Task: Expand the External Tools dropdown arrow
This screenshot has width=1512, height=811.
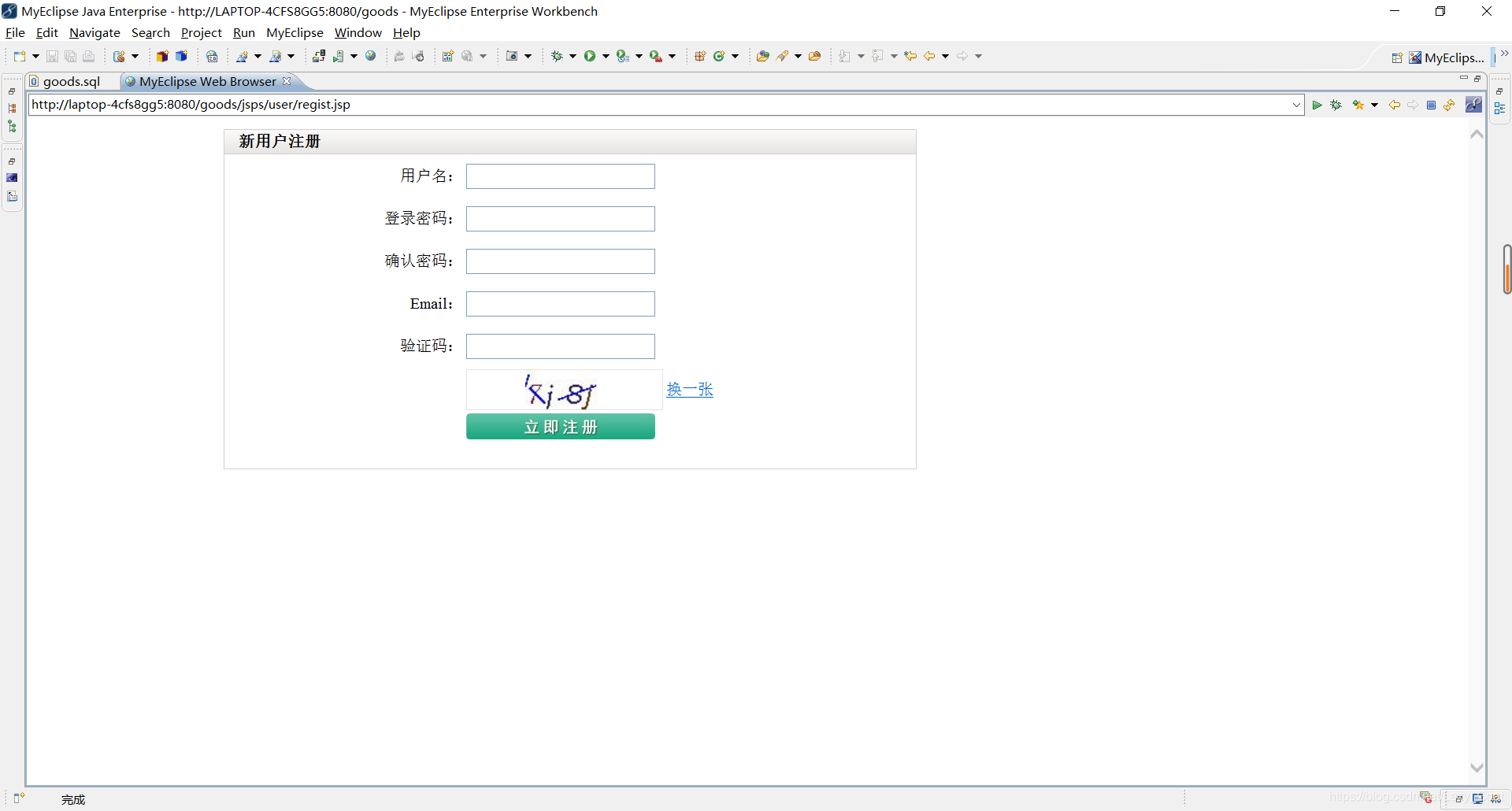Action: click(x=672, y=56)
